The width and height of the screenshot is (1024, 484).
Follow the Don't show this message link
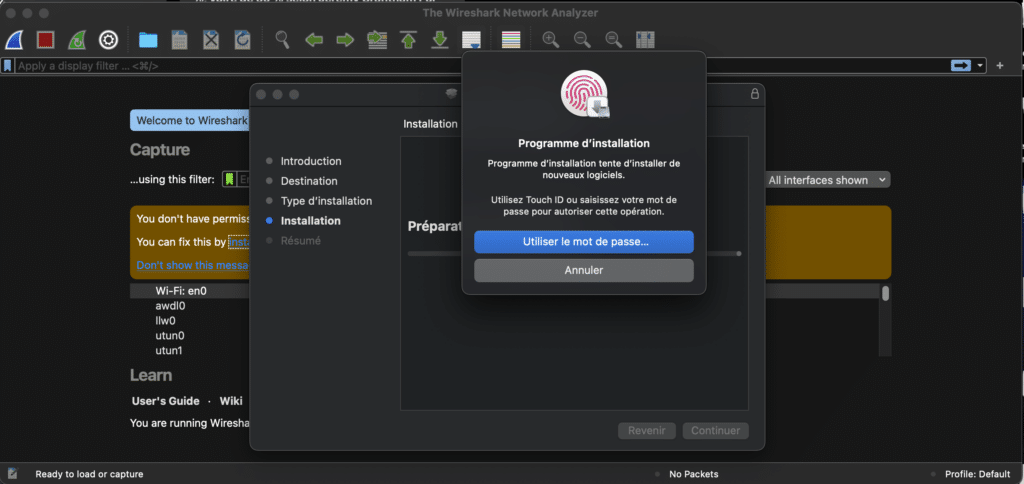(x=193, y=265)
